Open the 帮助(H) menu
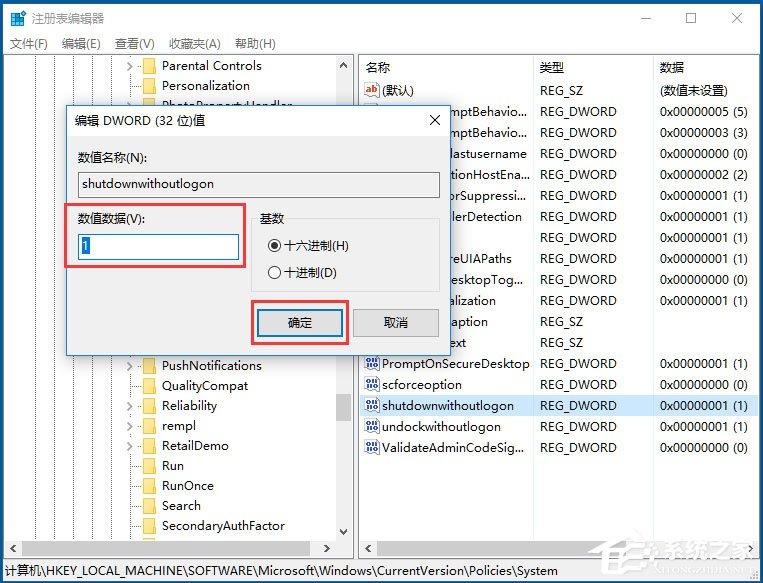 click(255, 44)
